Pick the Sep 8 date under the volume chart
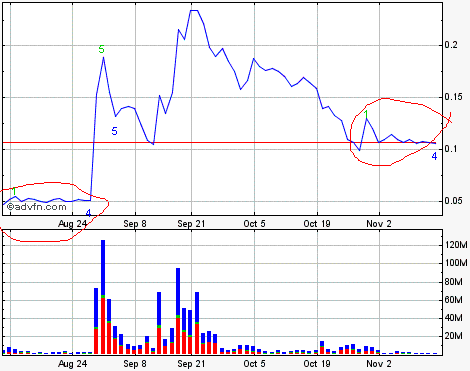The width and height of the screenshot is (470, 371). coord(135,364)
